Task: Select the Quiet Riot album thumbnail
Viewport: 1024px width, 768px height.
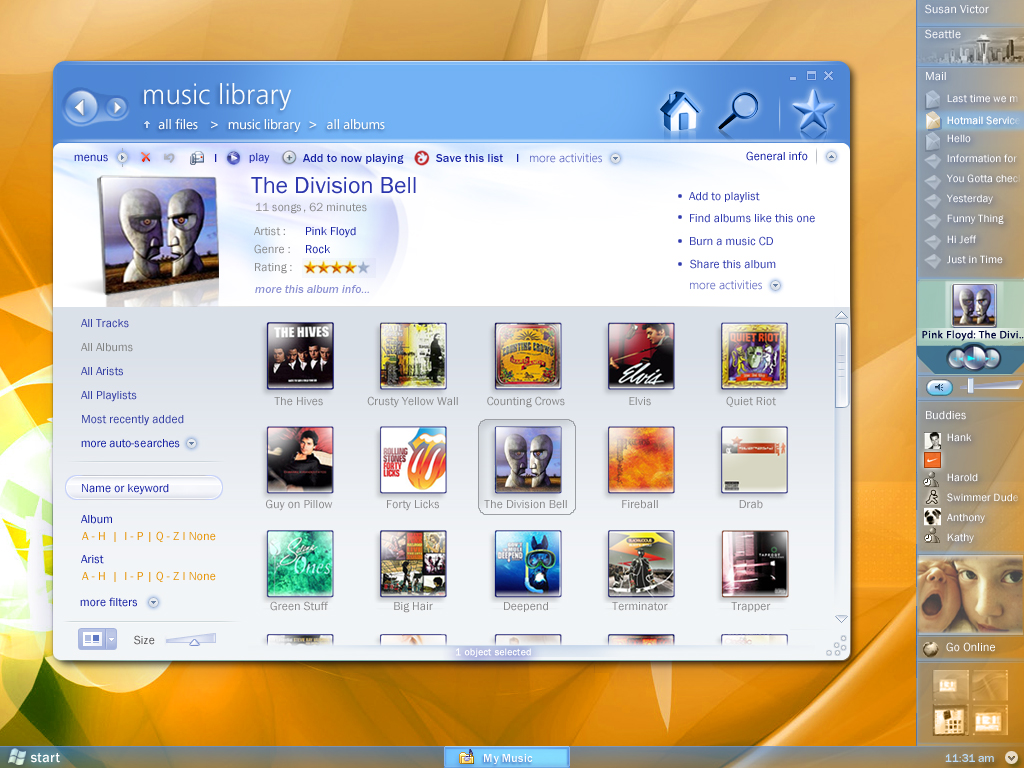Action: coord(754,356)
